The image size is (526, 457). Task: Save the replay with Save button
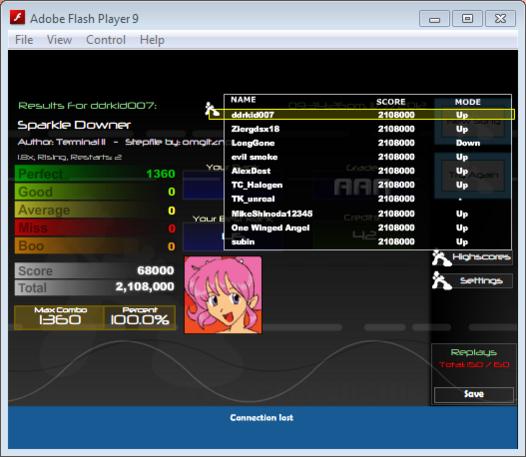point(474,394)
